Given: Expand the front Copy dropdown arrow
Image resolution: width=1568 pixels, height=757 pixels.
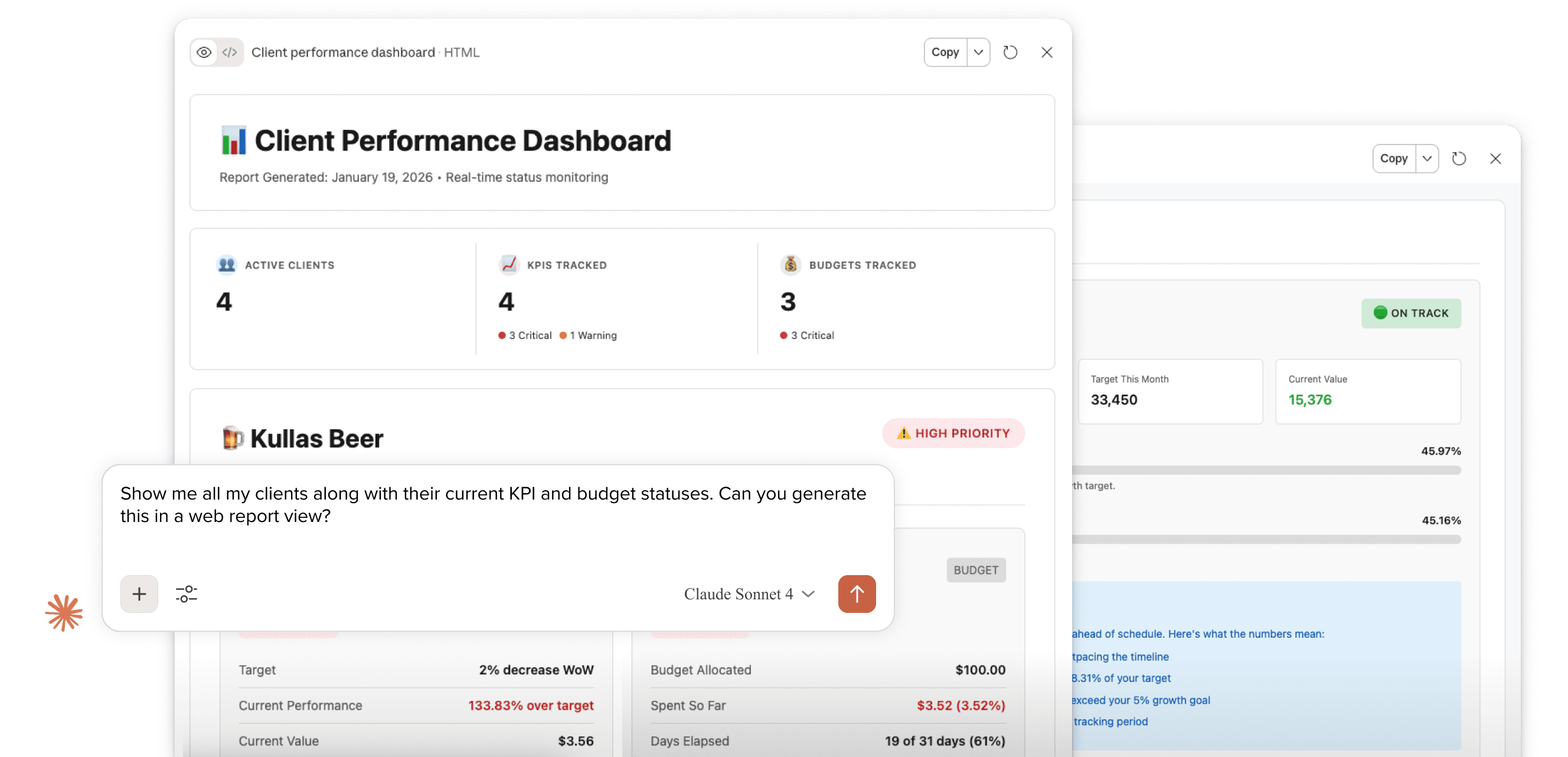Looking at the screenshot, I should [978, 53].
